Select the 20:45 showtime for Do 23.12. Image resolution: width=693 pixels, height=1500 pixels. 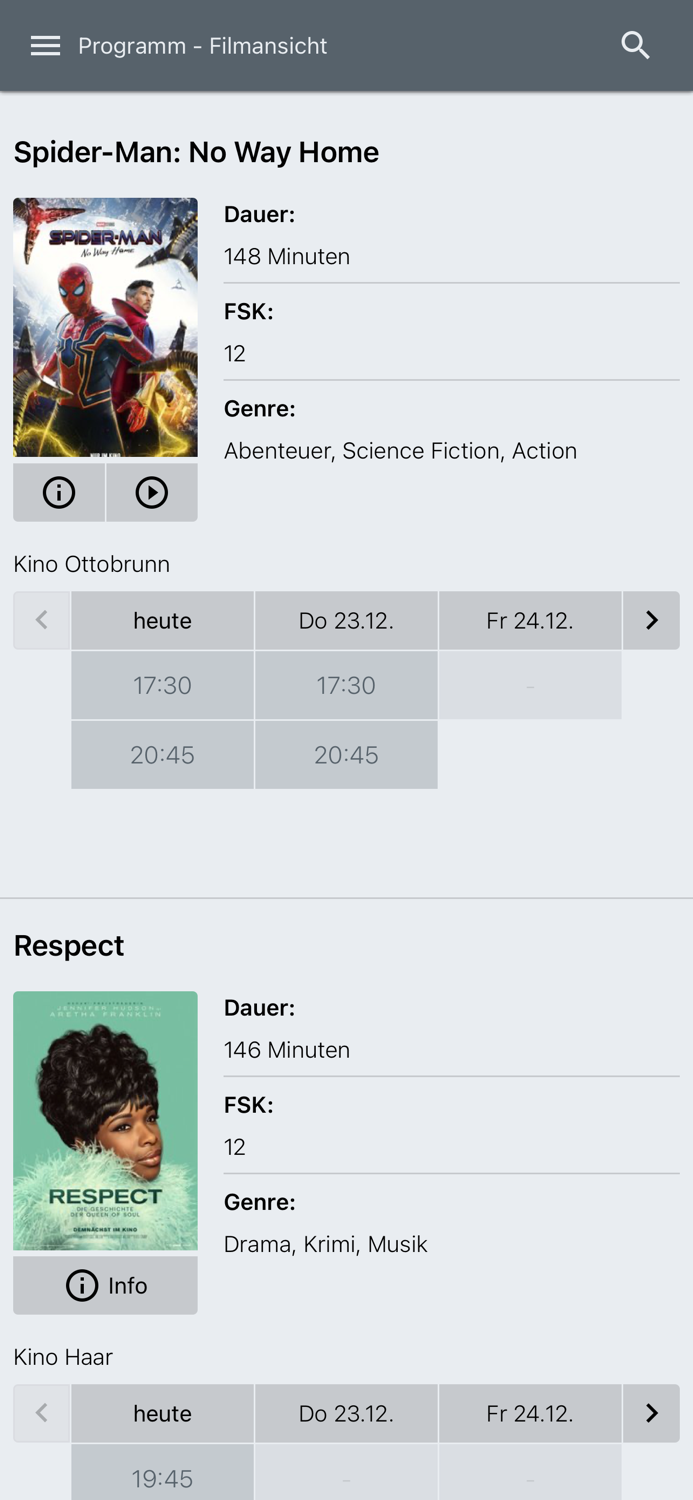(x=346, y=754)
